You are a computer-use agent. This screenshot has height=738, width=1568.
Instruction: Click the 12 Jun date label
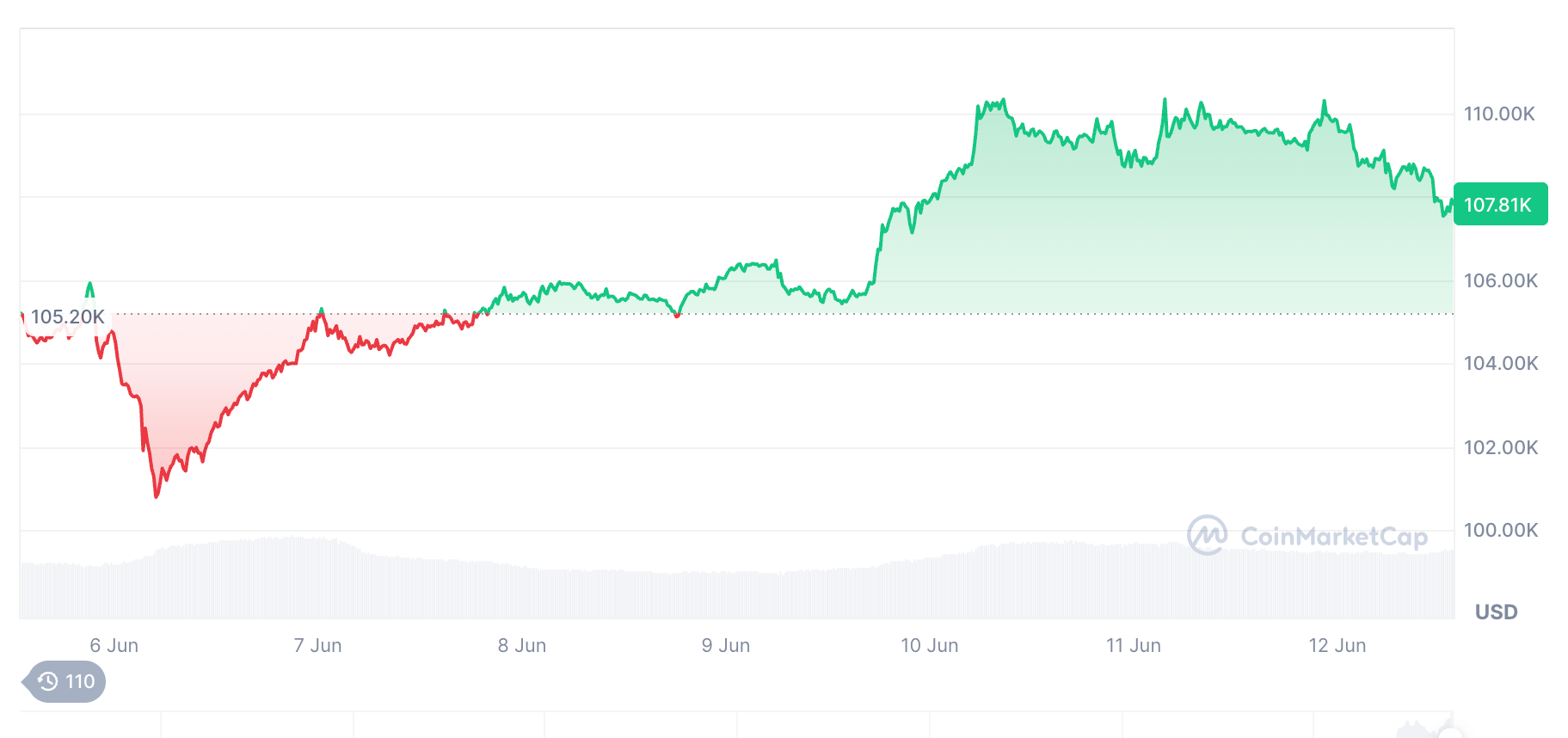1337,645
